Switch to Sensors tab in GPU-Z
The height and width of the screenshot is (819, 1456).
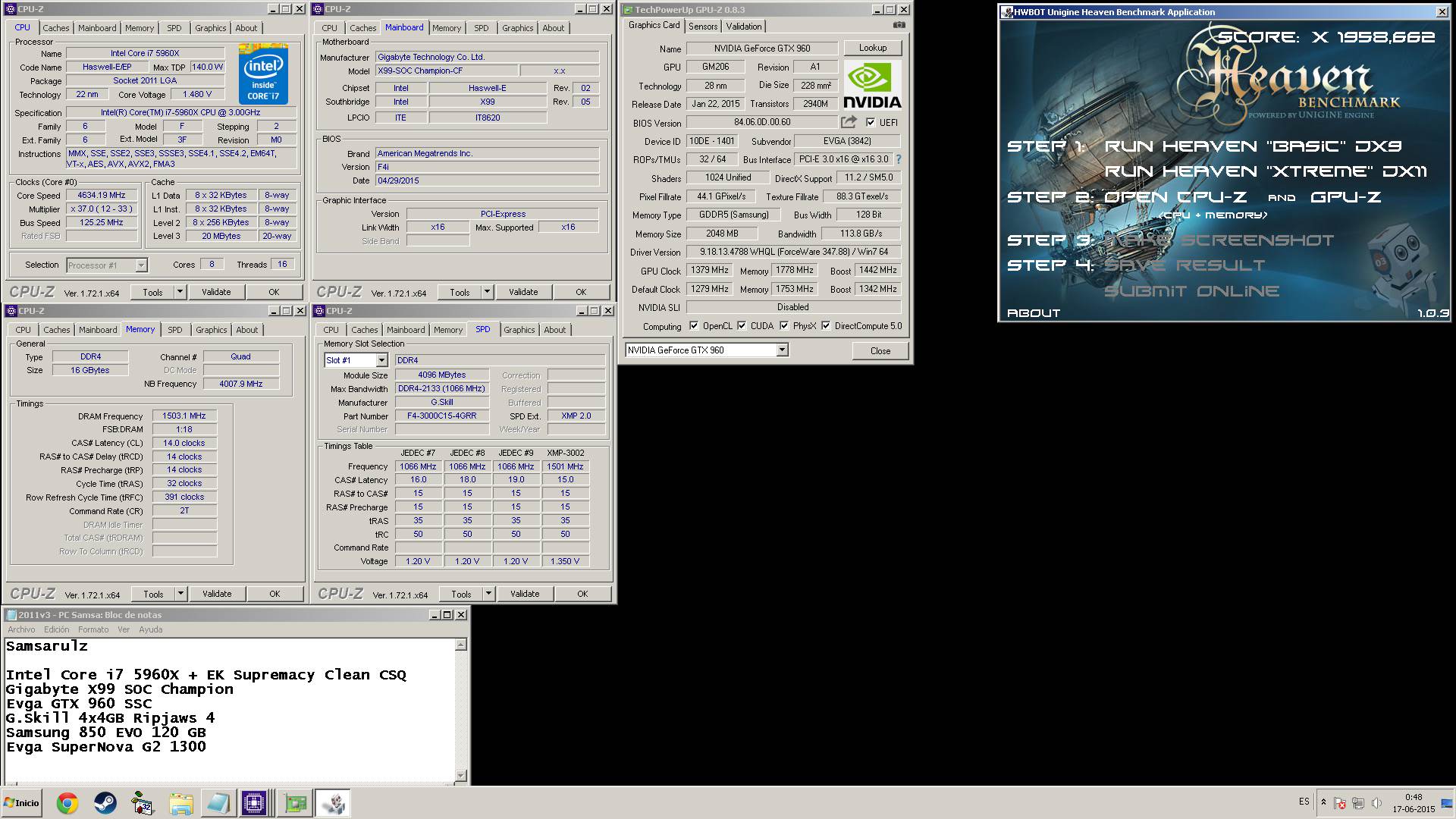703,26
